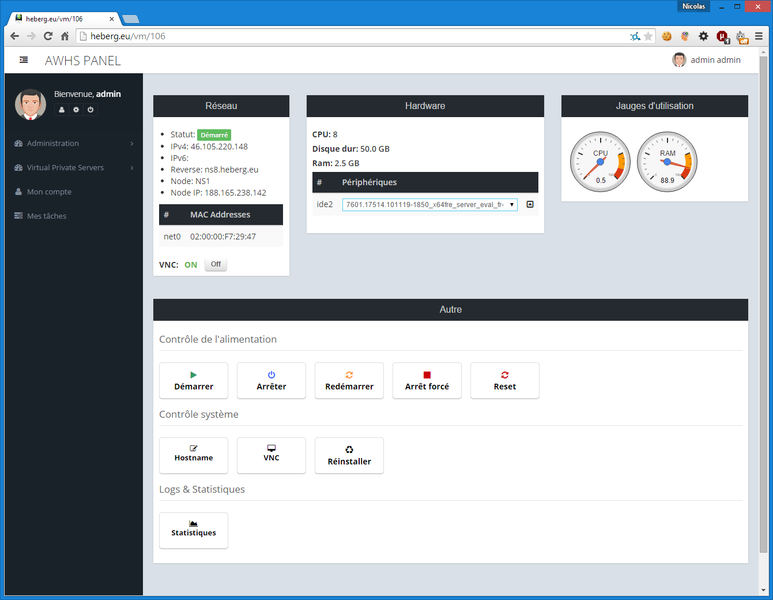
Task: Click the eject icon beside the ide2 dropdown
Action: [530, 205]
